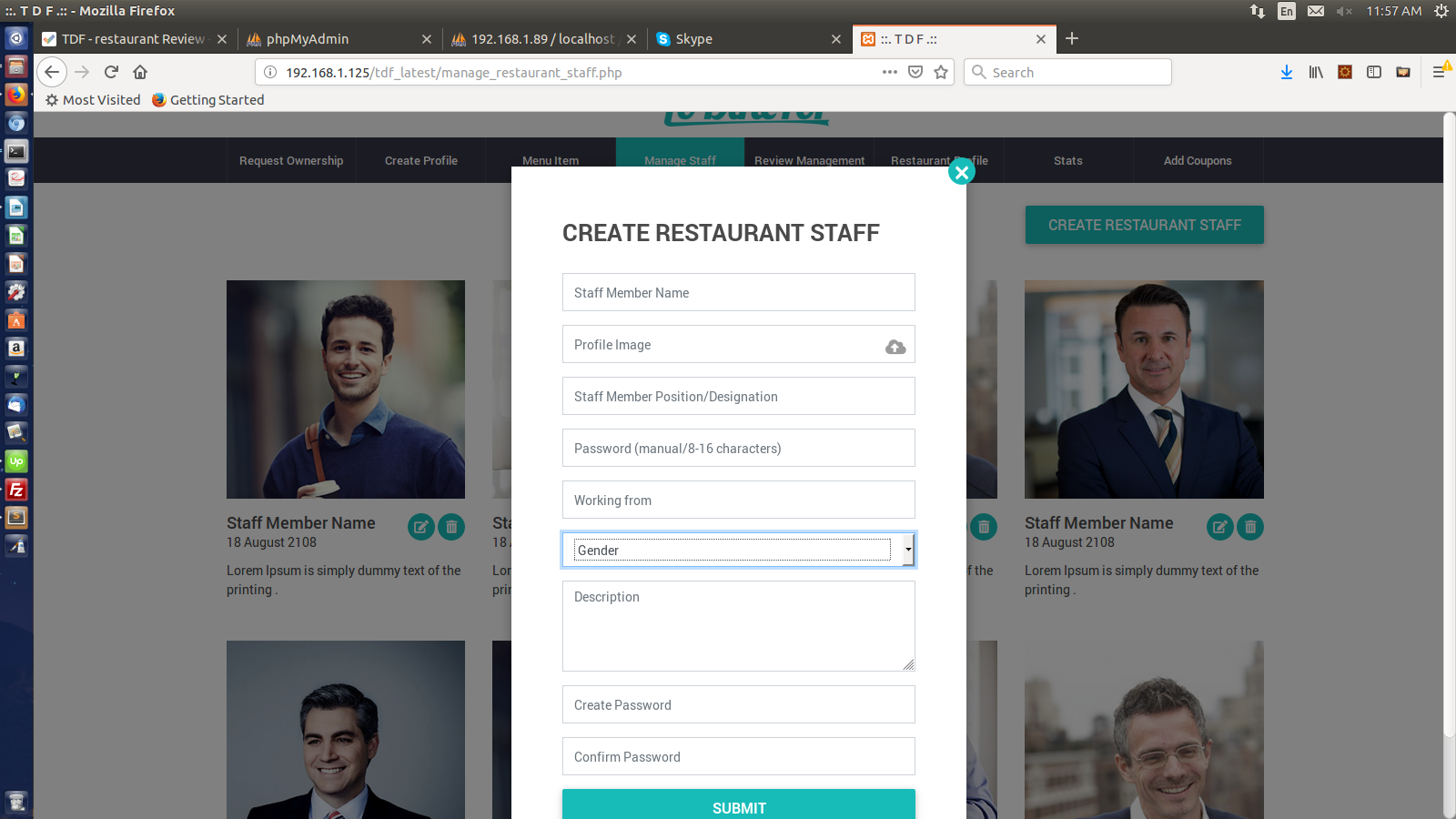Viewport: 1456px width, 819px height.
Task: Switch to the phpMyAdmin tab
Action: point(339,39)
